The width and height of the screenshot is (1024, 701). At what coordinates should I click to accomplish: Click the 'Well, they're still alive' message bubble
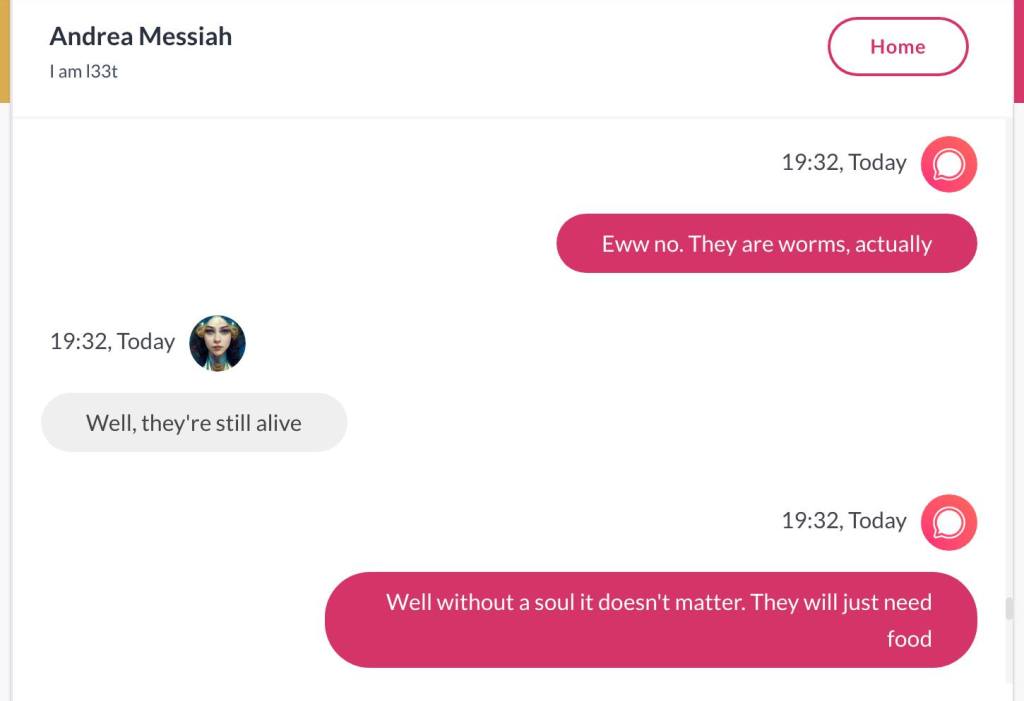pyautogui.click(x=194, y=423)
